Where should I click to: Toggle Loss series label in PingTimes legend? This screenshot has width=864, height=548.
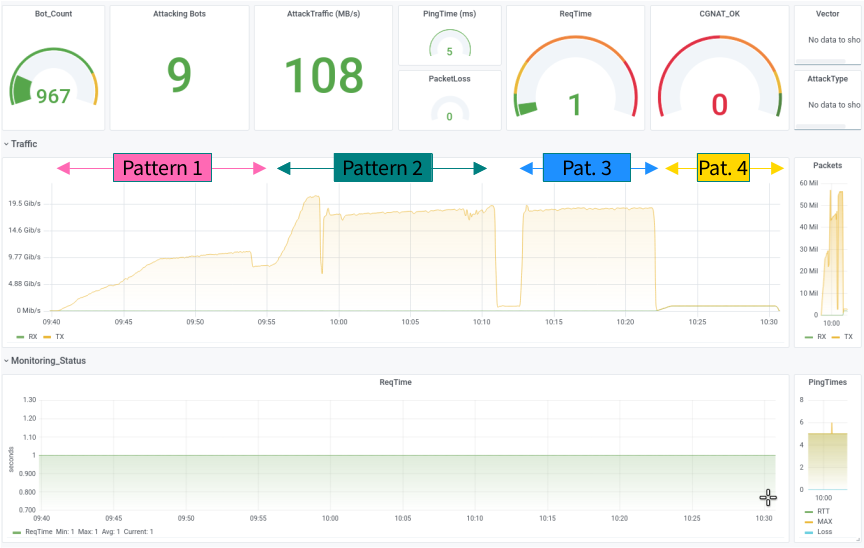click(x=825, y=532)
